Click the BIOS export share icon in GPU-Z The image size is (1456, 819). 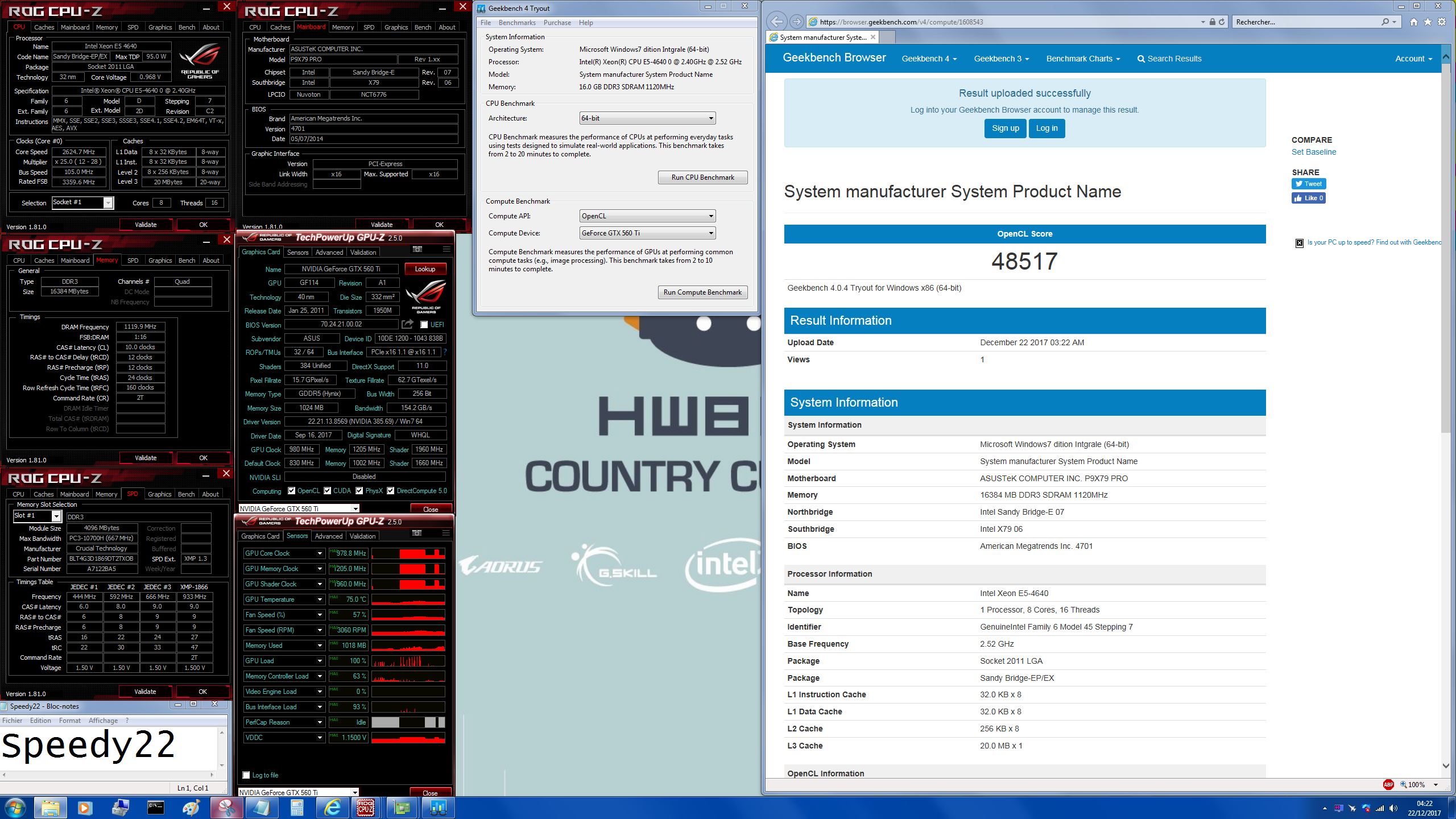(x=407, y=324)
